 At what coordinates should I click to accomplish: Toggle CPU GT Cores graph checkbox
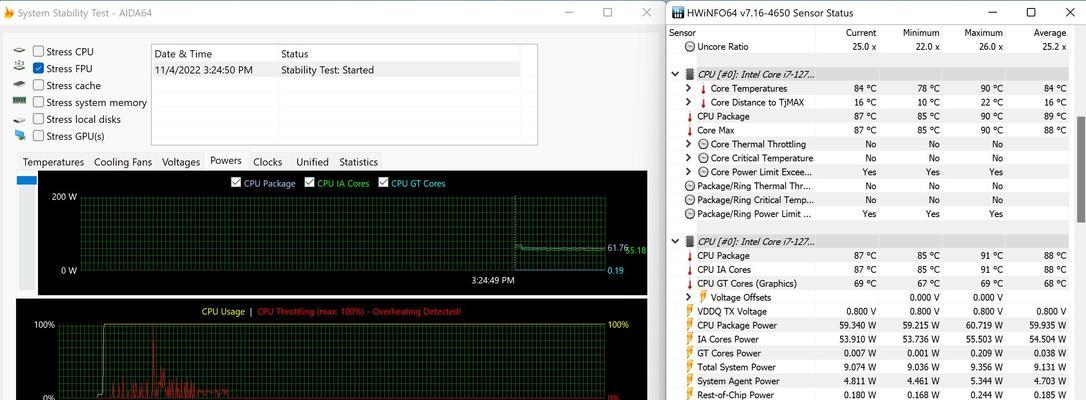[384, 183]
